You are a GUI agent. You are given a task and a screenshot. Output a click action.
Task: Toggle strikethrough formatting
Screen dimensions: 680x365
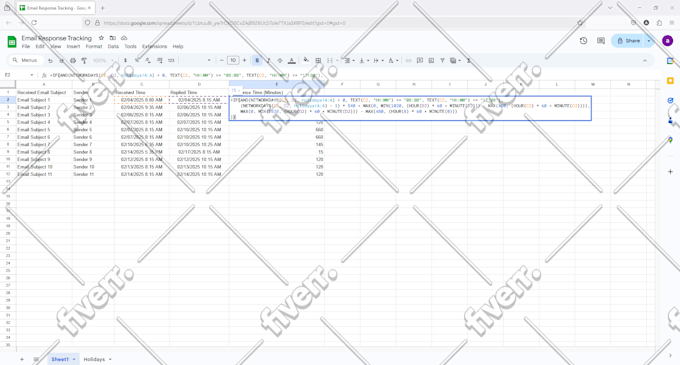click(x=280, y=61)
